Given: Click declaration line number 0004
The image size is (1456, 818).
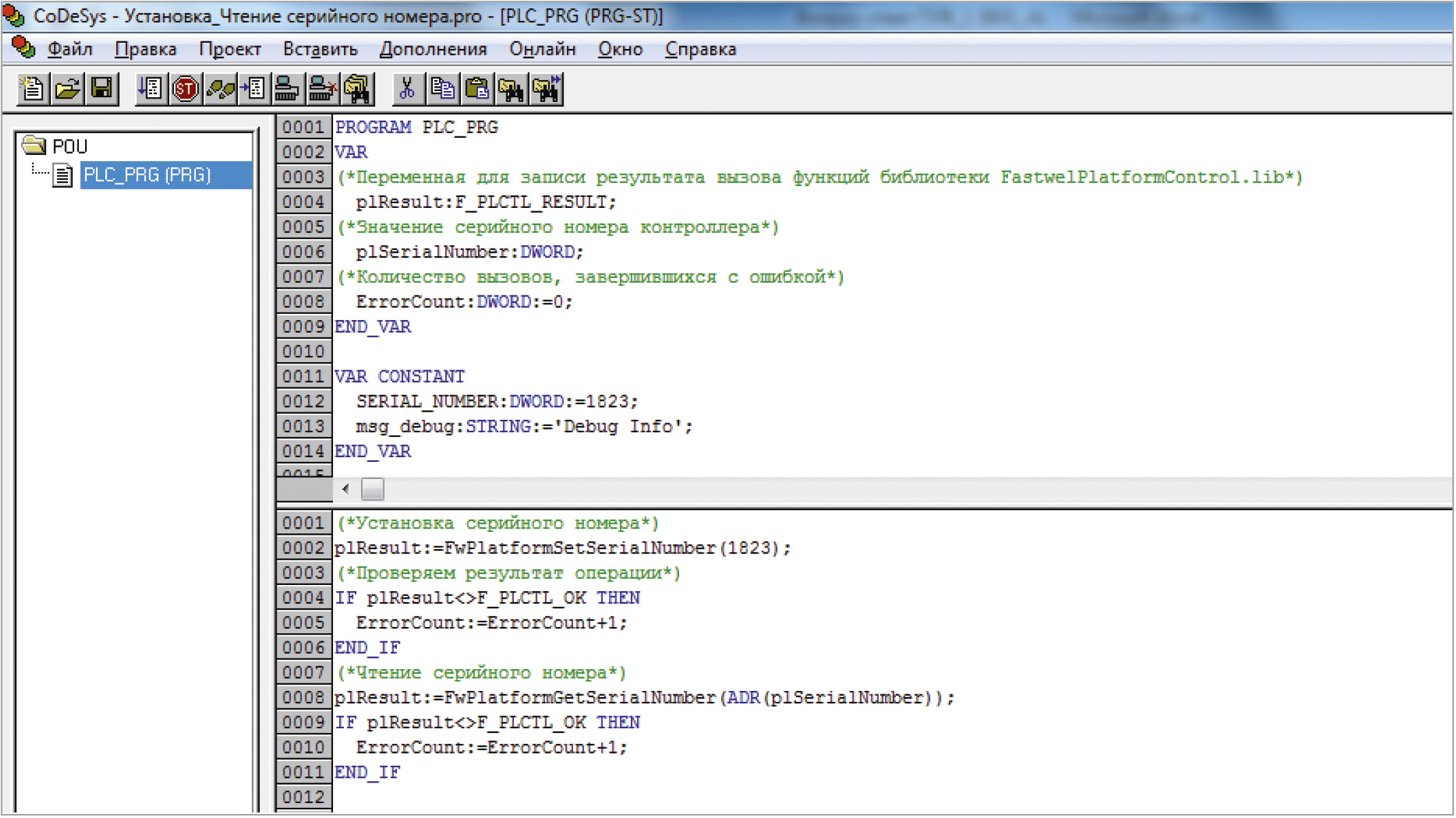Looking at the screenshot, I should pos(304,202).
